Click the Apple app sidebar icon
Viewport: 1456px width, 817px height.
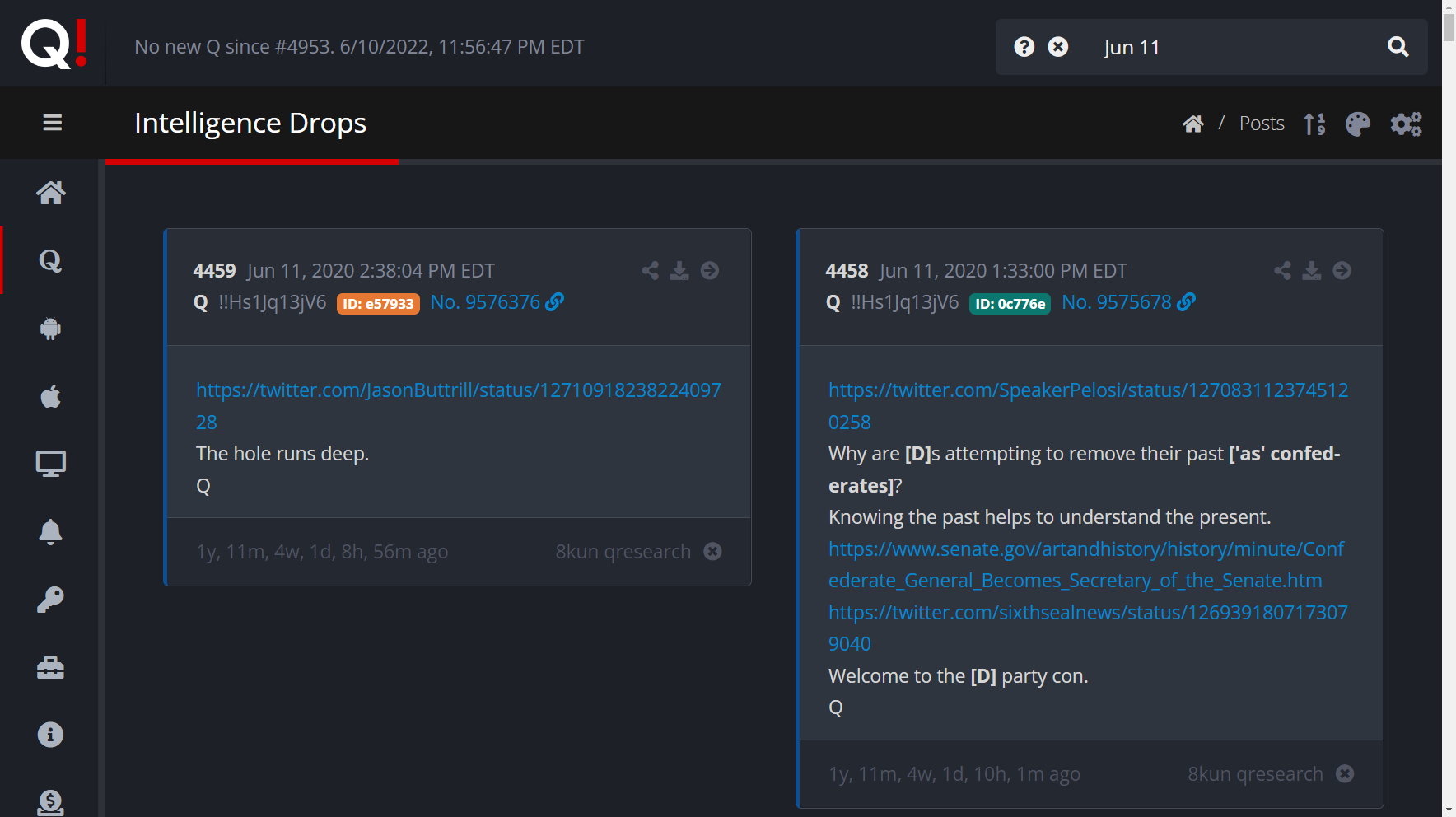coord(50,396)
